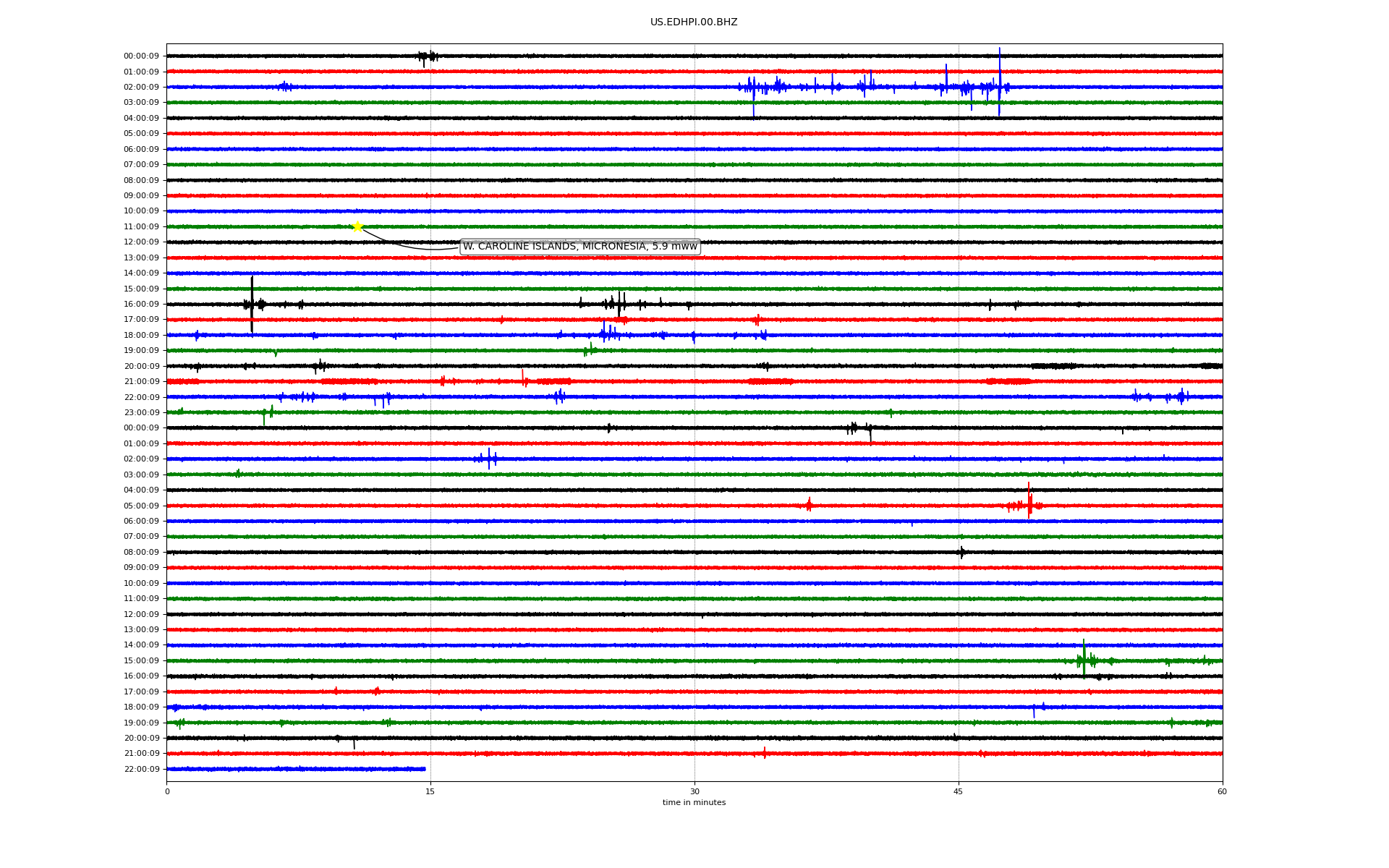Click the second 14:00:09 time label
Viewport: 1389px width, 868px height.
pyautogui.click(x=141, y=645)
